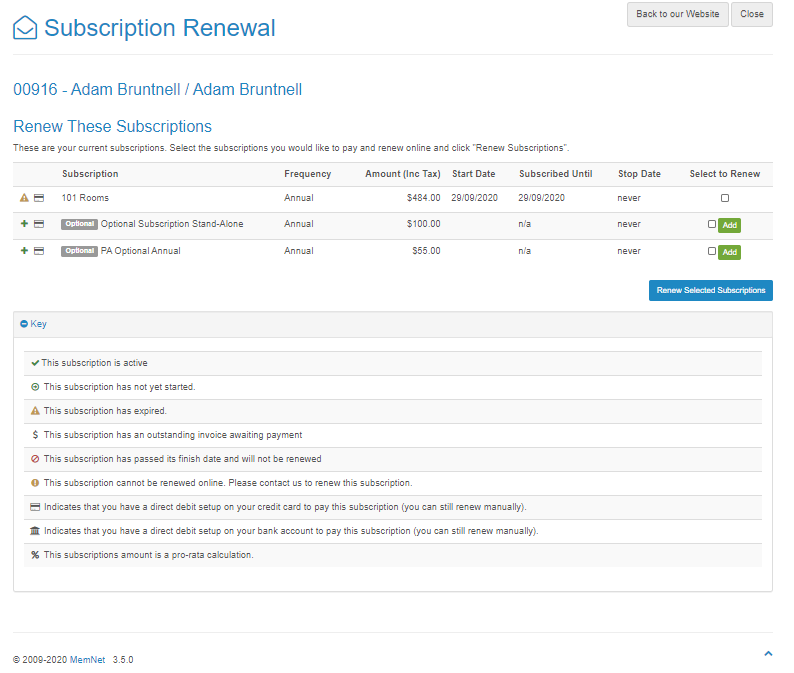Select checkbox for Optional Subscription Stand-Alone
The height and width of the screenshot is (673, 794).
(x=712, y=224)
